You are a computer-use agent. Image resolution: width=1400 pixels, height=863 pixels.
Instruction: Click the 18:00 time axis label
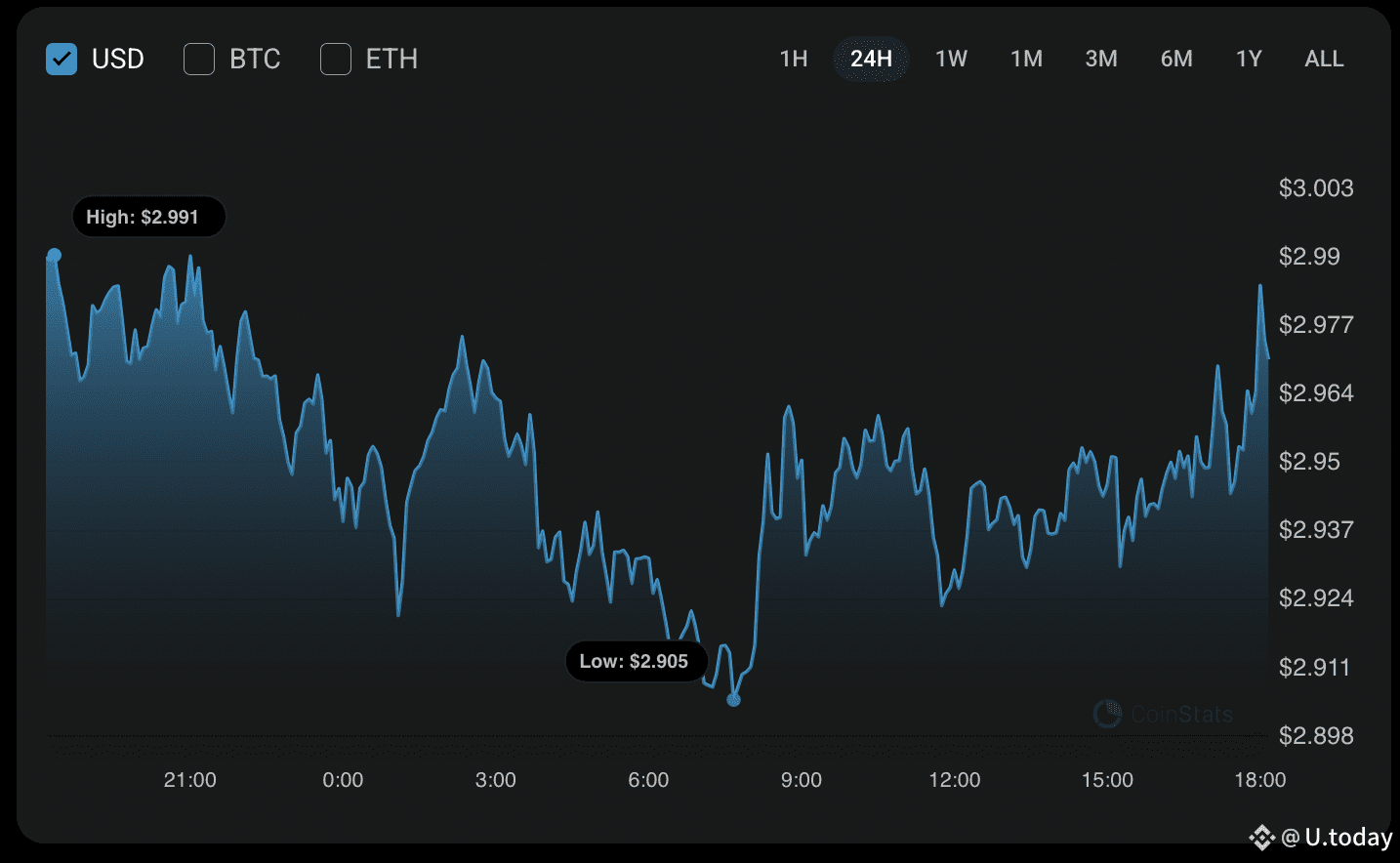point(1260,780)
